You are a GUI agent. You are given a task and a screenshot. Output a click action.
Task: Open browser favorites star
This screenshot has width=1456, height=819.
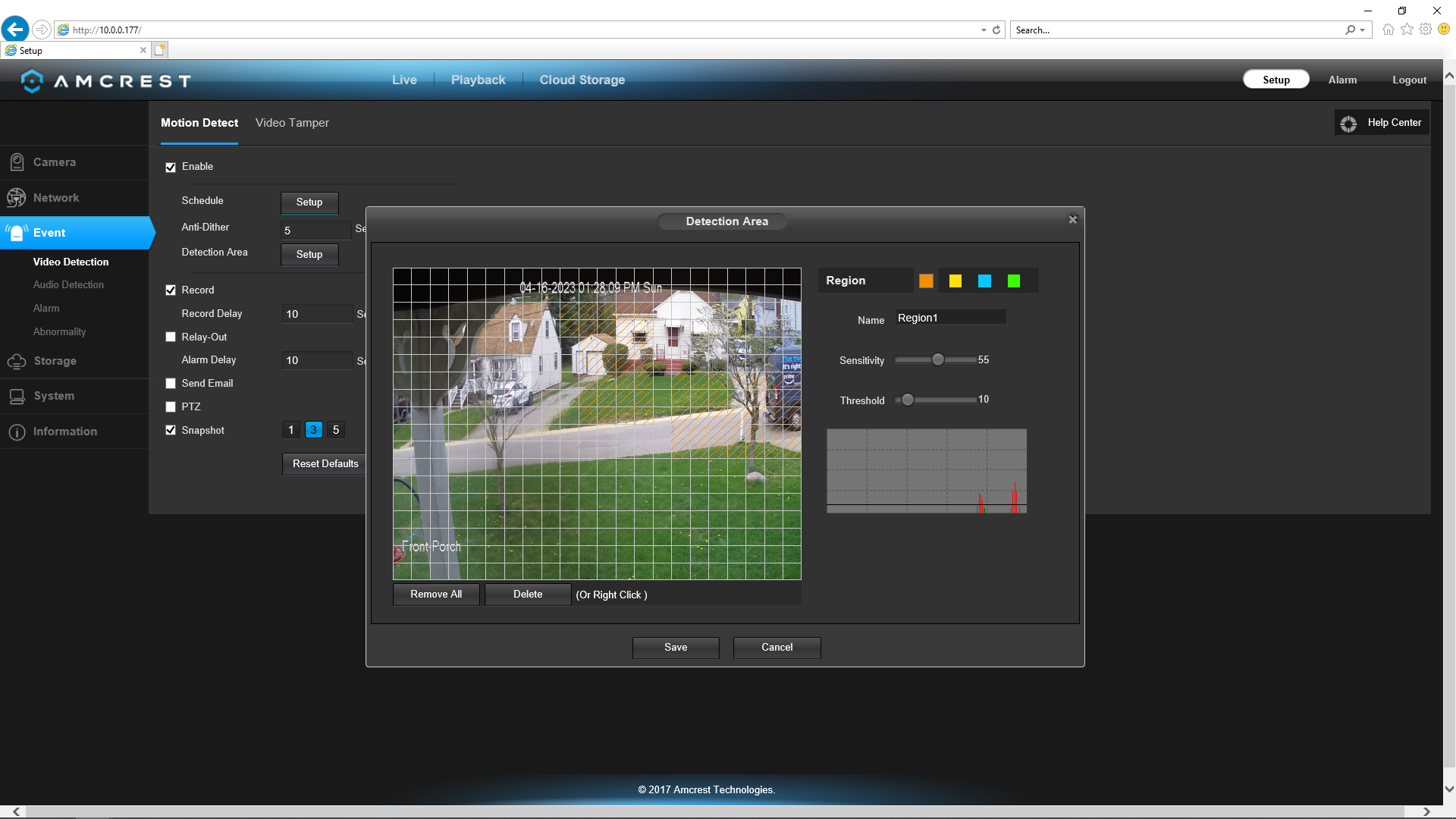pyautogui.click(x=1407, y=30)
